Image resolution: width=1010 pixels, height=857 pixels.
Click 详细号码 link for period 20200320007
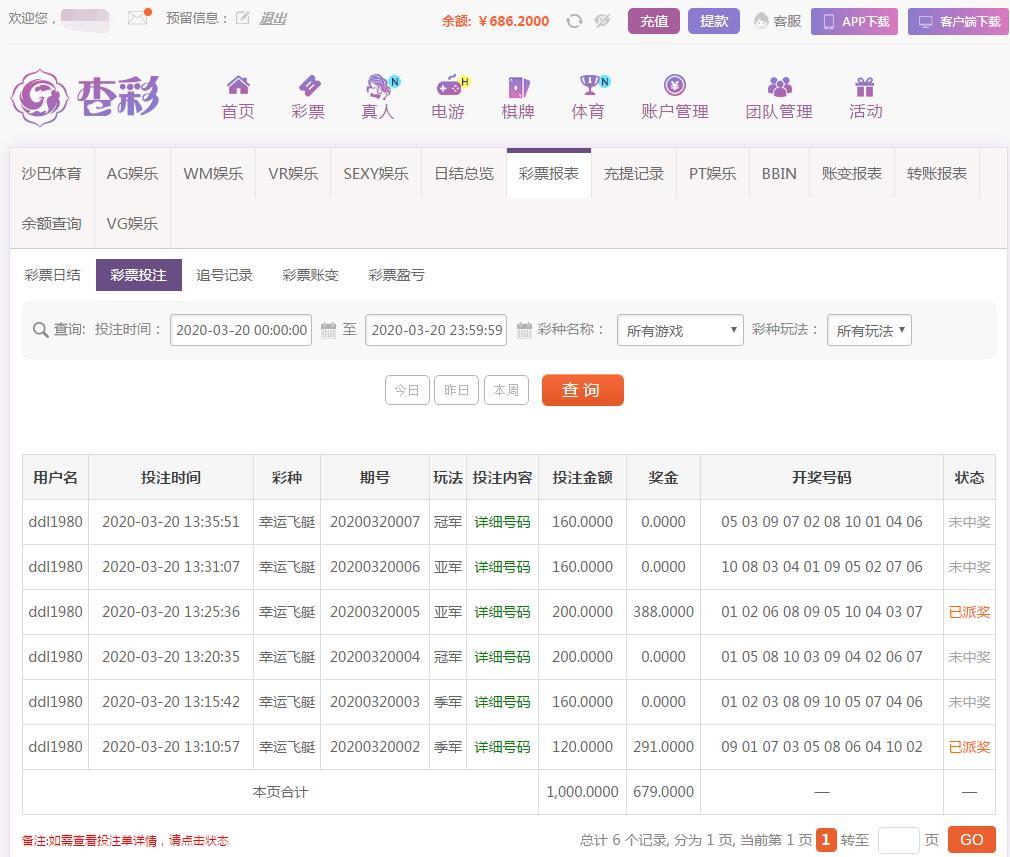(x=502, y=522)
